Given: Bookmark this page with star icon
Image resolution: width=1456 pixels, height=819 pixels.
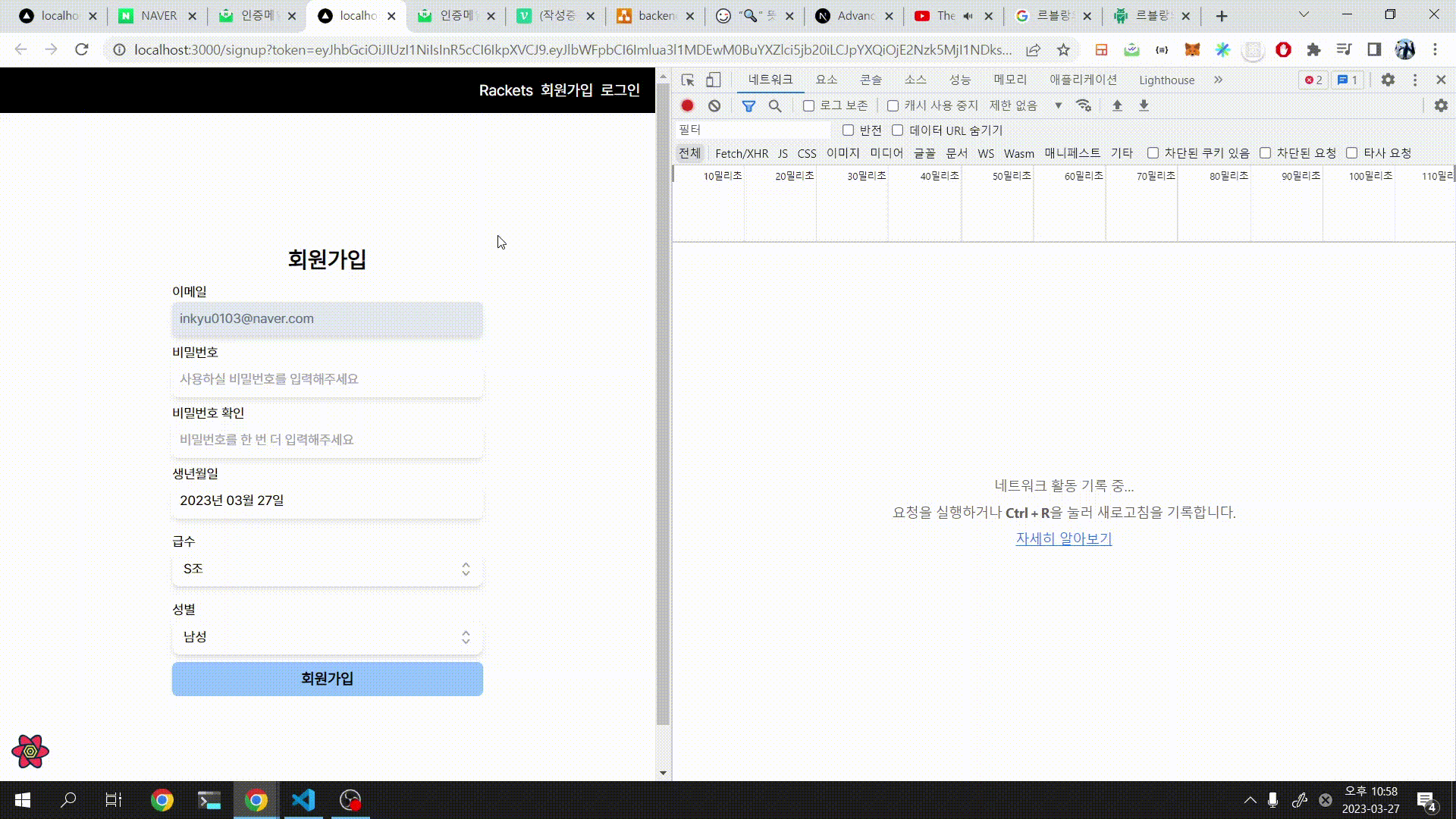Looking at the screenshot, I should click(x=1063, y=50).
